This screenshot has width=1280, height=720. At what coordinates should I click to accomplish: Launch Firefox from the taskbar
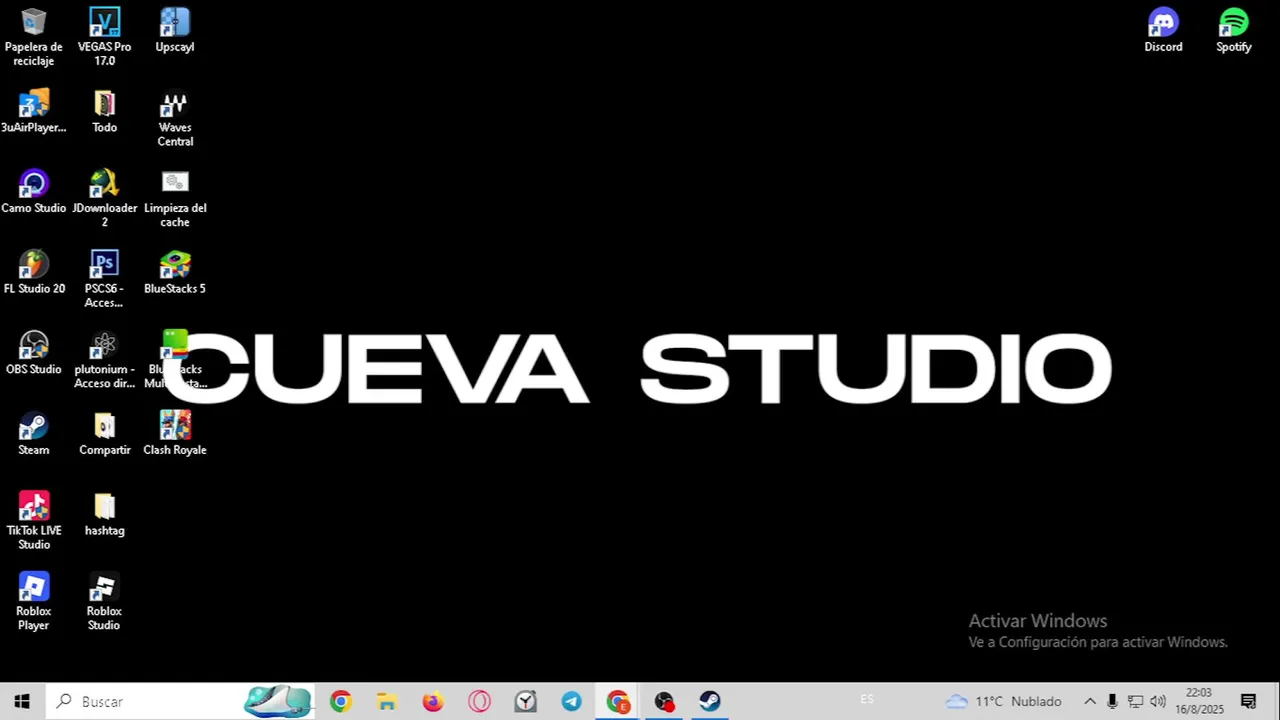tap(432, 701)
